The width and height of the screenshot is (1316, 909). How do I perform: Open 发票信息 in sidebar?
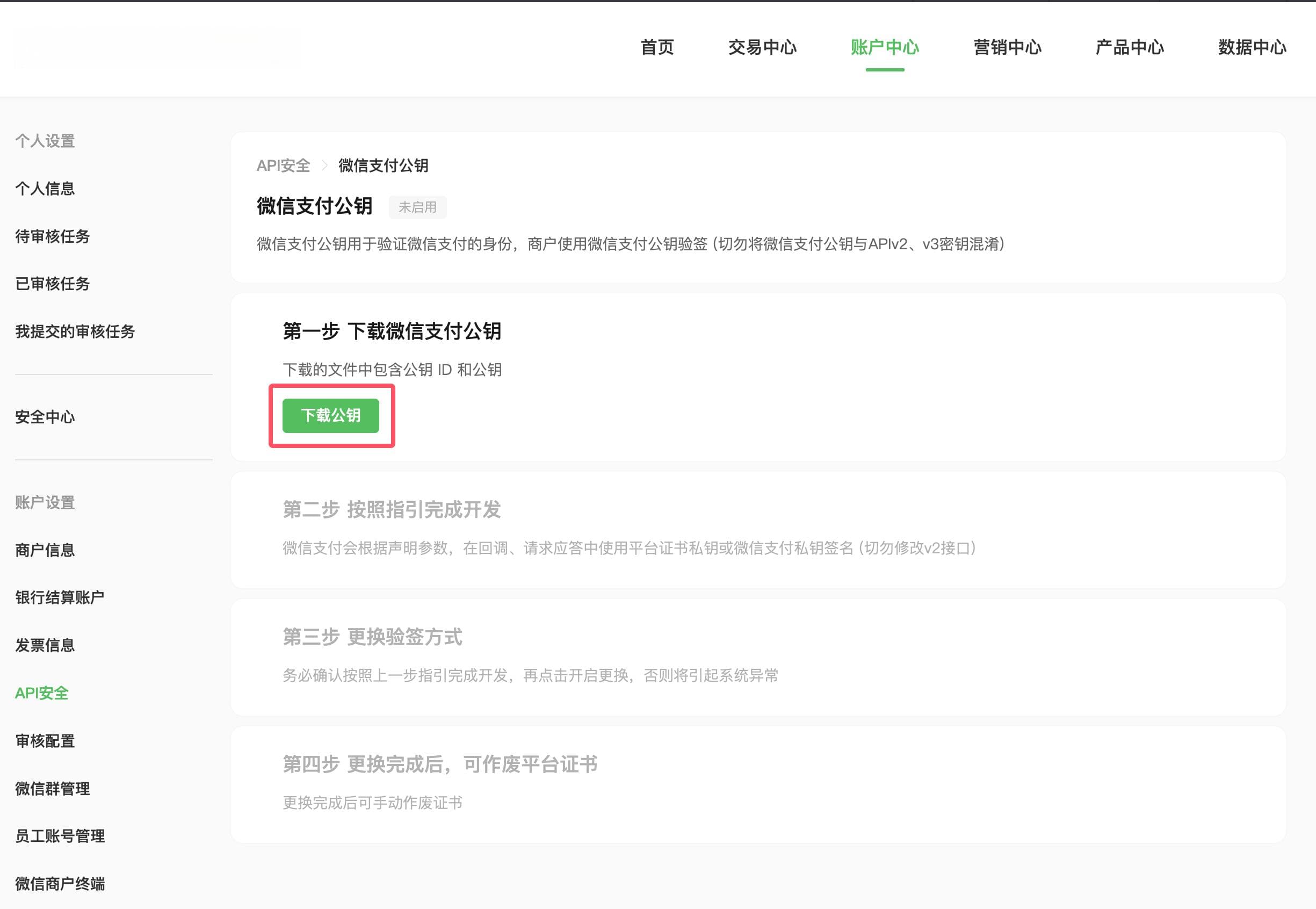point(45,645)
